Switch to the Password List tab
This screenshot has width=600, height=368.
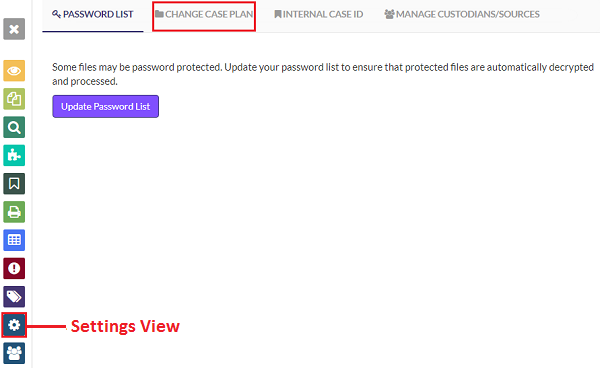[93, 15]
